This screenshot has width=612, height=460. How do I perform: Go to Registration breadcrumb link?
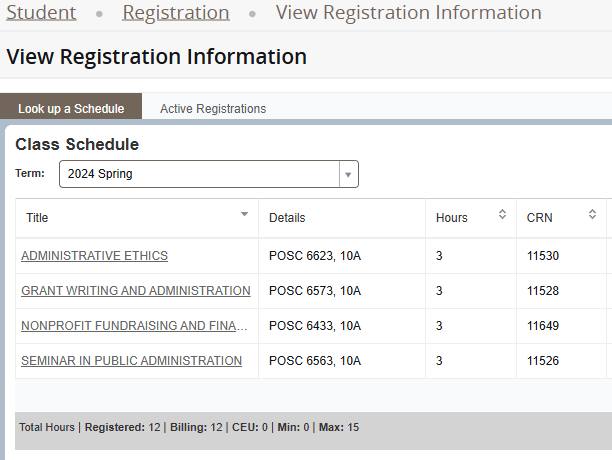pyautogui.click(x=176, y=12)
